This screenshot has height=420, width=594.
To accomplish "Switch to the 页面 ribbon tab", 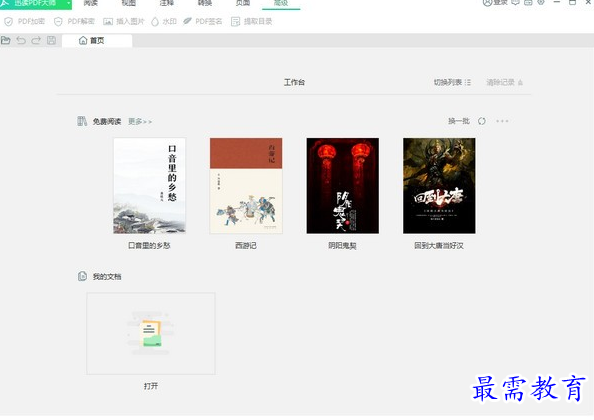I will [243, 3].
